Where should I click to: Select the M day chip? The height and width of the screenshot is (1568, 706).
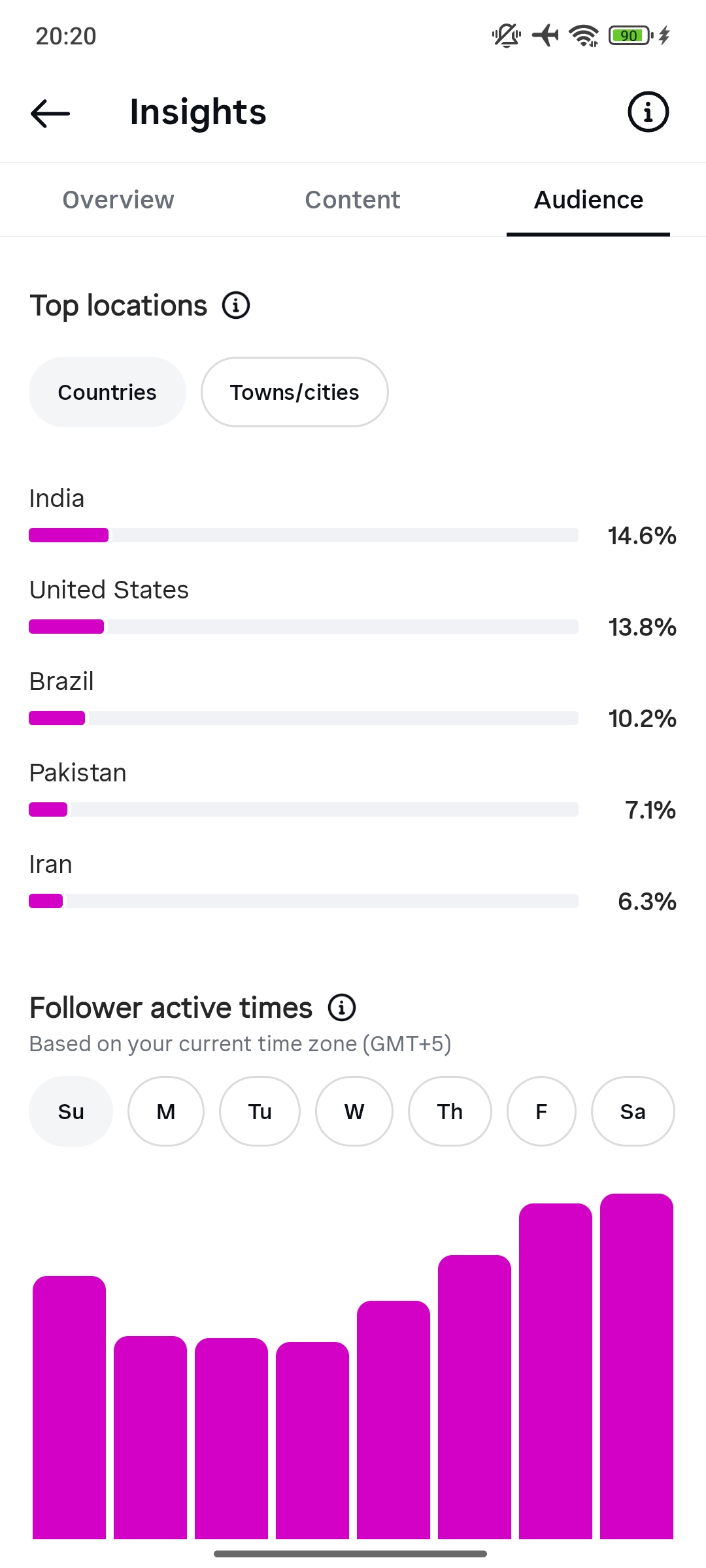166,1111
